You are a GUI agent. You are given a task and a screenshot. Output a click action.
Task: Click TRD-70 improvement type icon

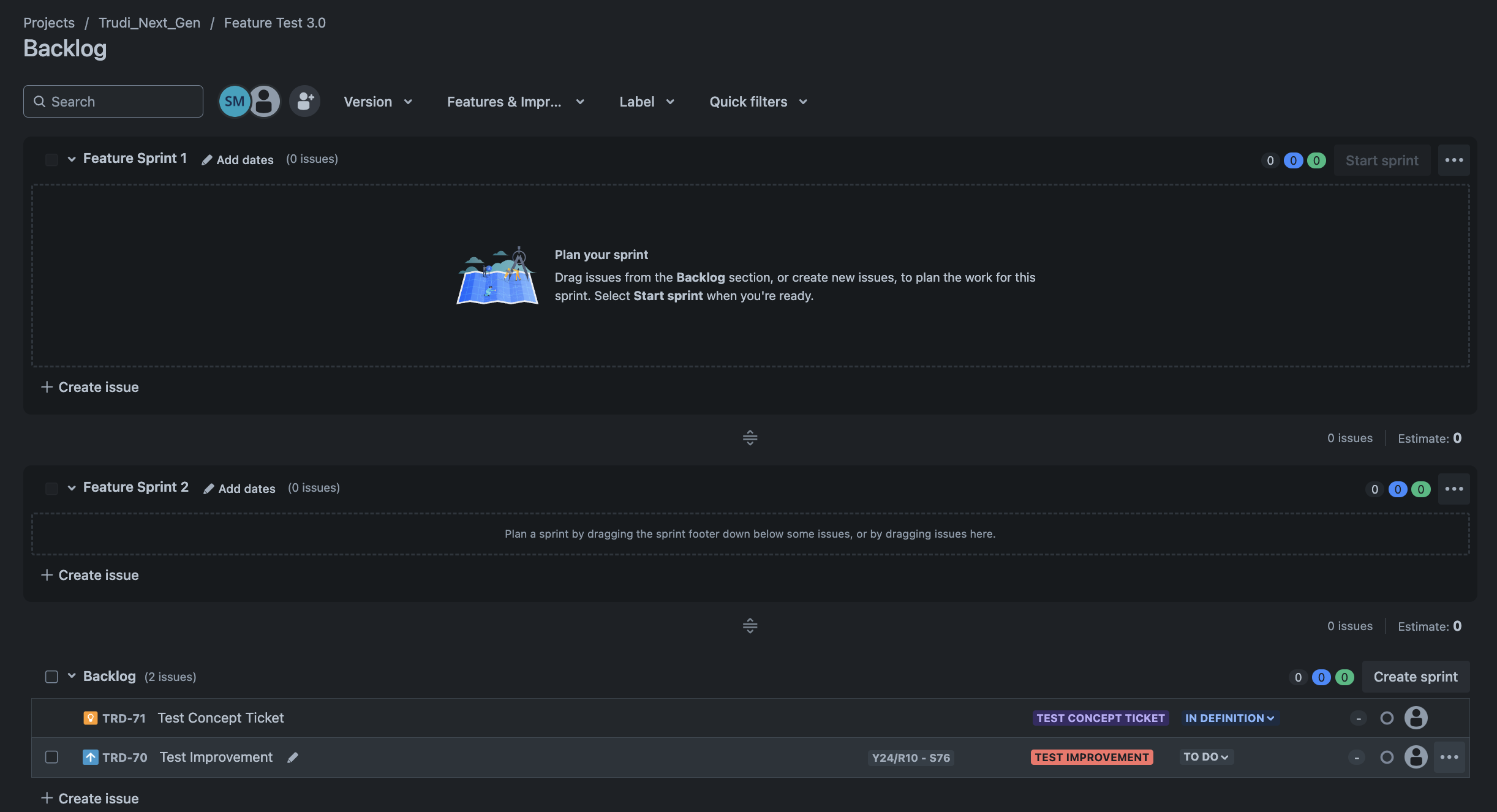click(90, 757)
